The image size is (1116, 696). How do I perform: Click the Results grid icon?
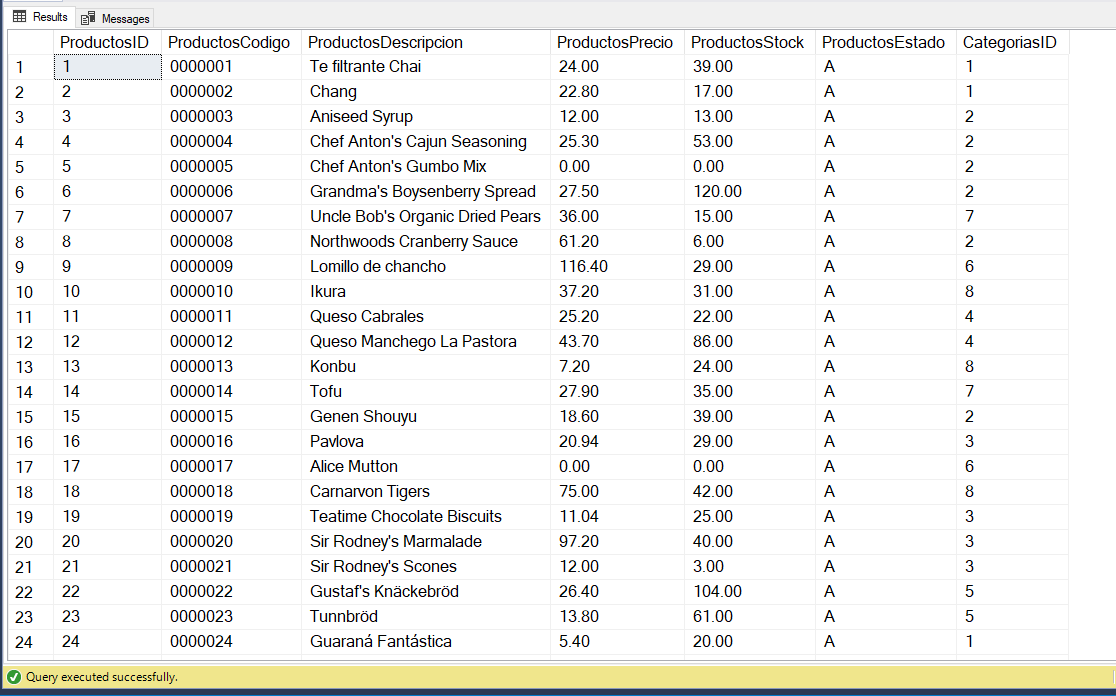tap(19, 16)
